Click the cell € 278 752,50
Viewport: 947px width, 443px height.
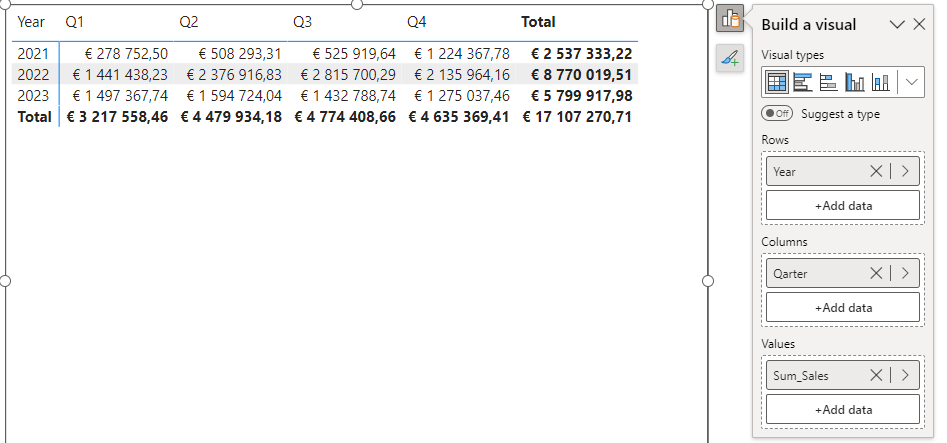point(126,54)
